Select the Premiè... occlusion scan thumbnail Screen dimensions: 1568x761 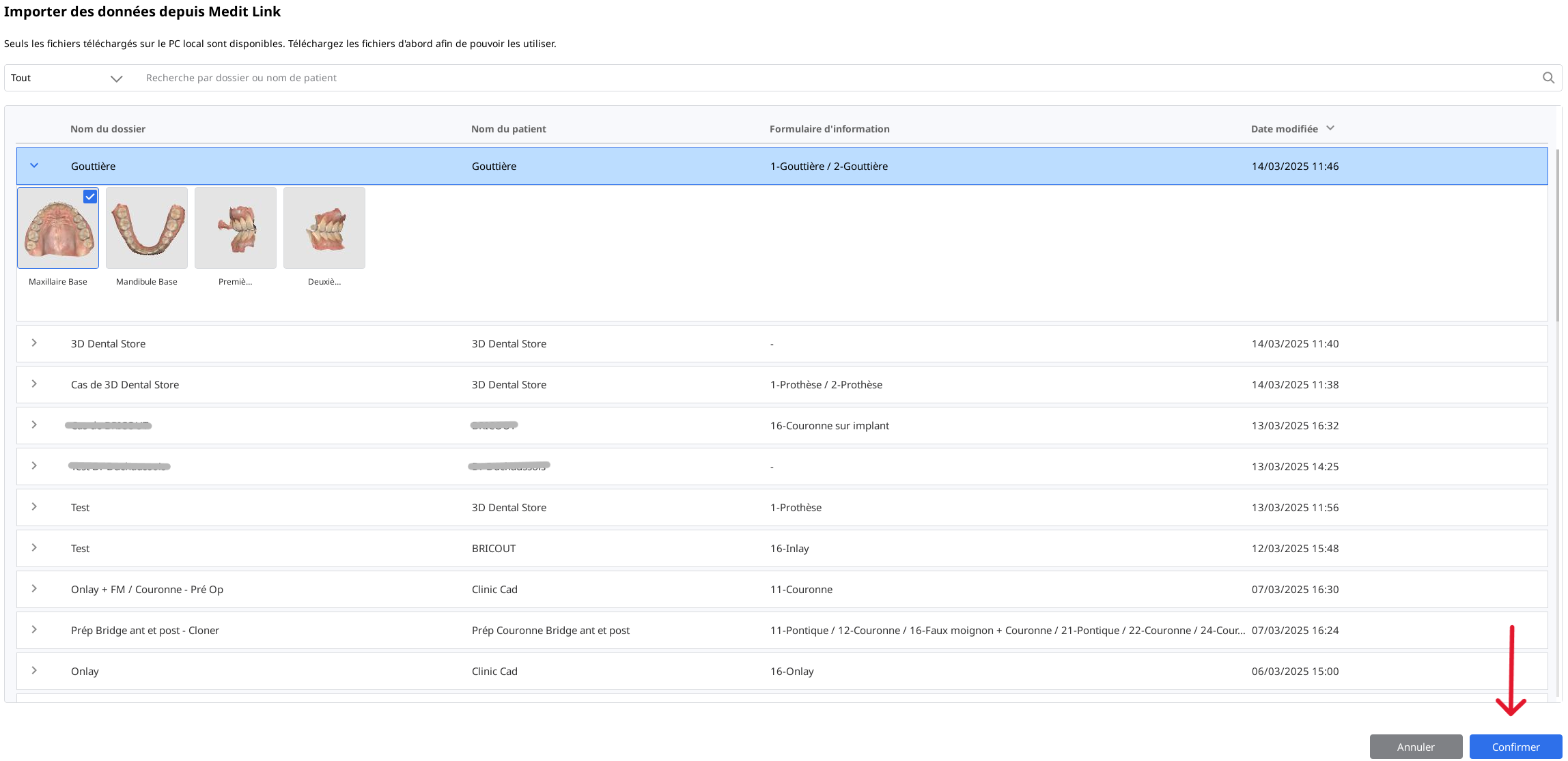pyautogui.click(x=236, y=228)
